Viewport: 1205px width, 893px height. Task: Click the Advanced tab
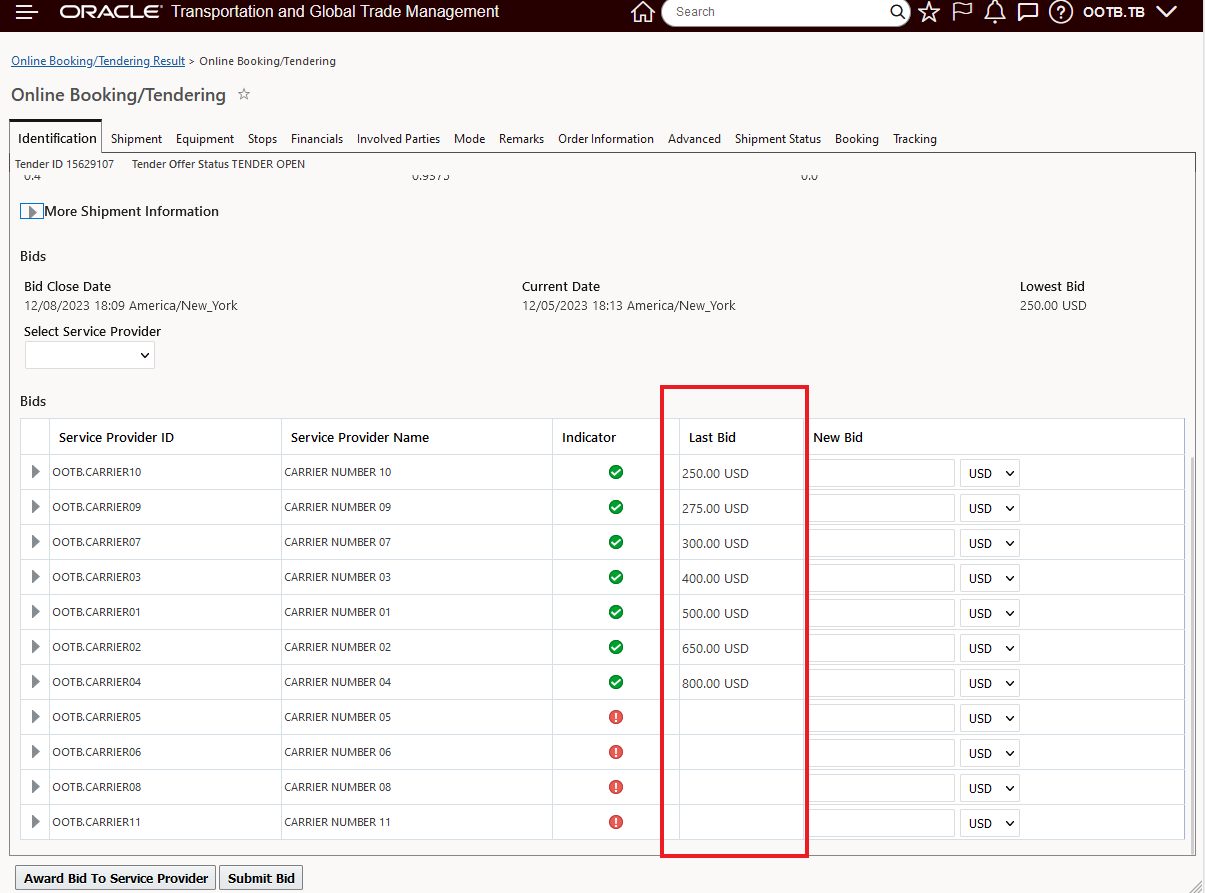pos(694,139)
